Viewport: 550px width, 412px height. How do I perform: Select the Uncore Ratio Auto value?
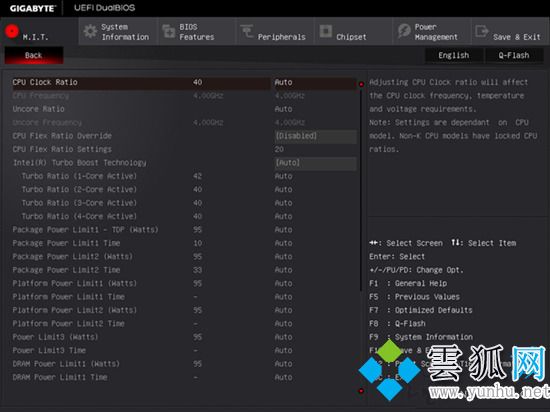(283, 109)
